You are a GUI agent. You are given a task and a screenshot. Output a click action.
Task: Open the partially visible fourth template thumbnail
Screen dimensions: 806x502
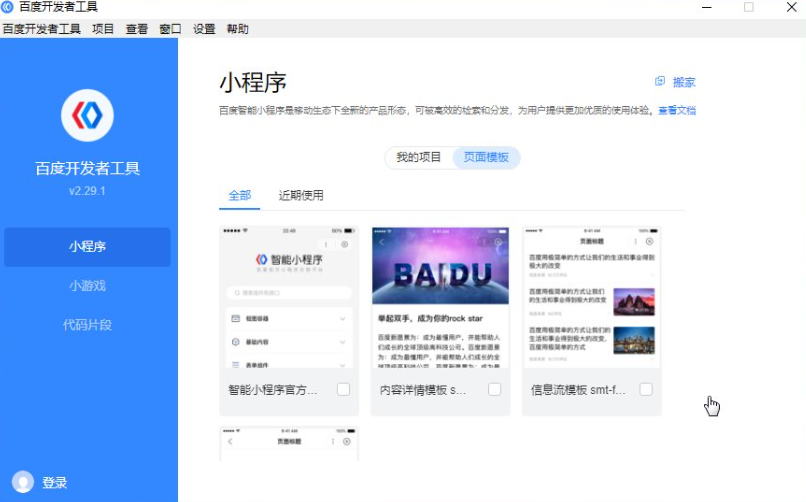(x=289, y=444)
